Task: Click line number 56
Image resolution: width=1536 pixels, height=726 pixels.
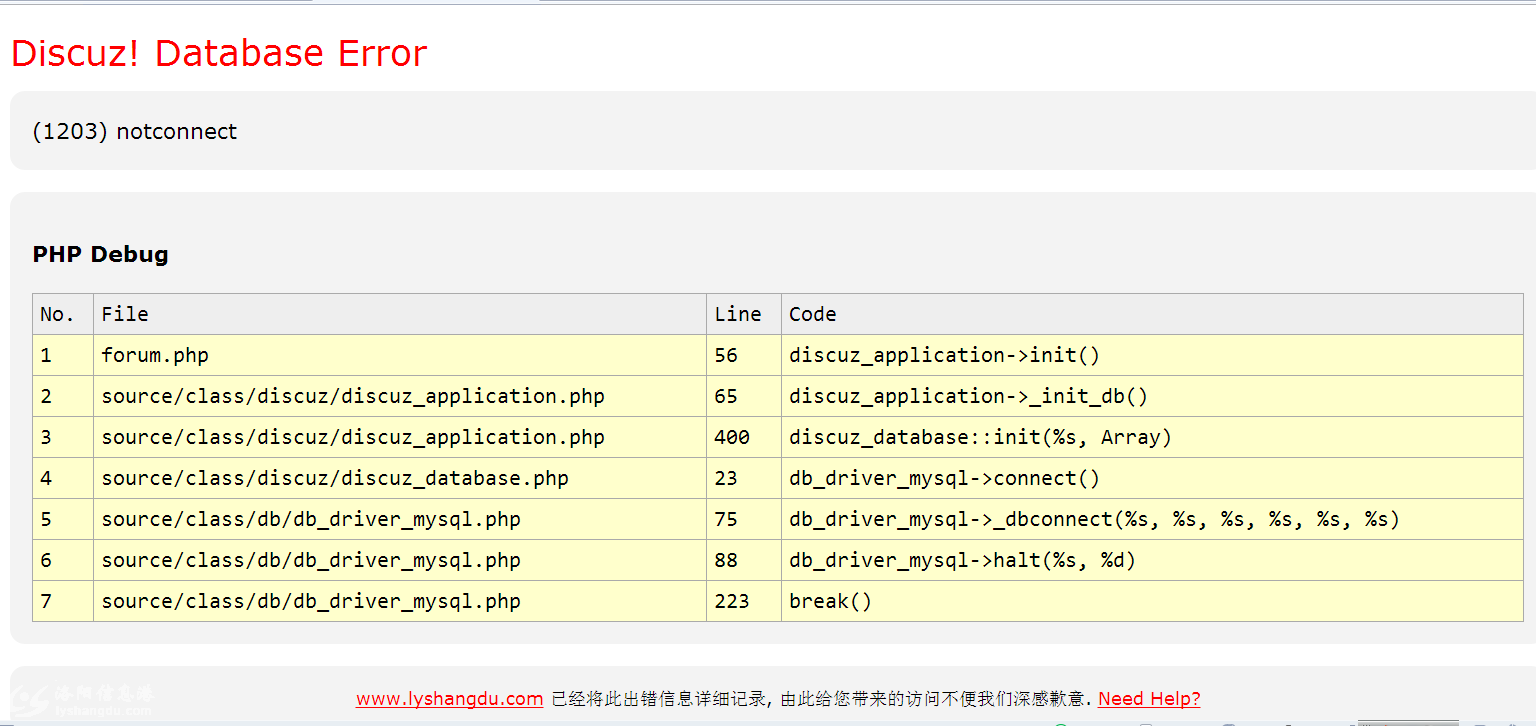Action: point(744,355)
